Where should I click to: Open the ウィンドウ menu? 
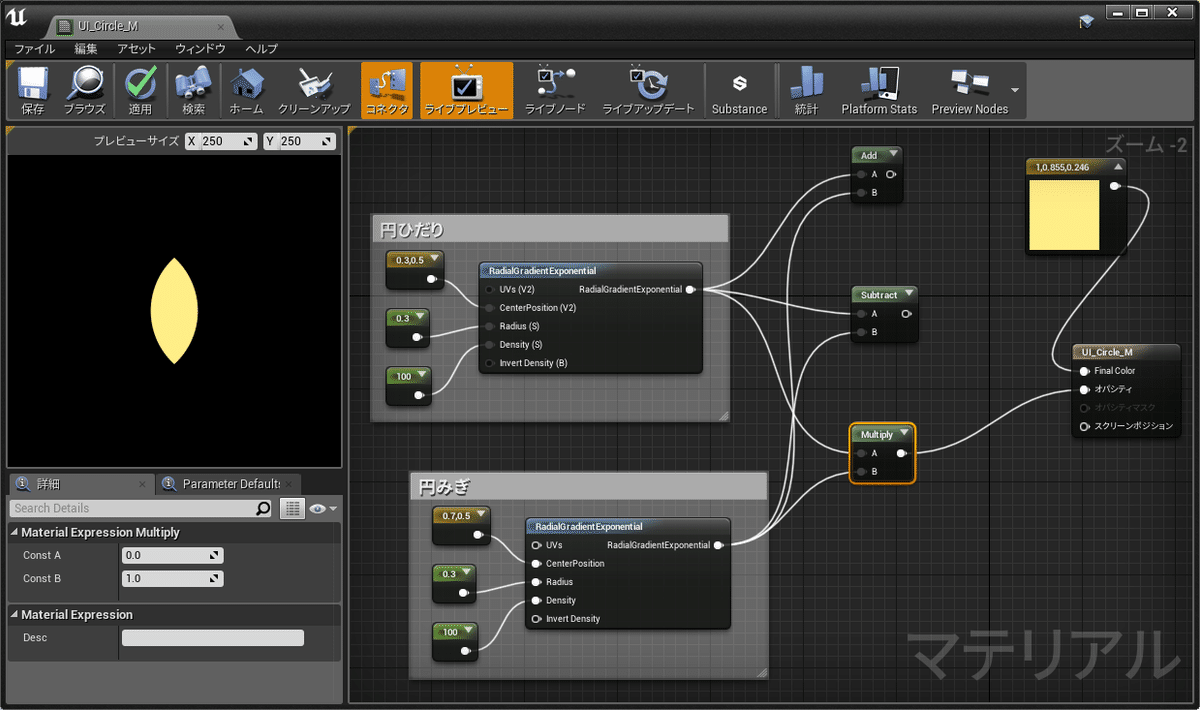[x=200, y=48]
